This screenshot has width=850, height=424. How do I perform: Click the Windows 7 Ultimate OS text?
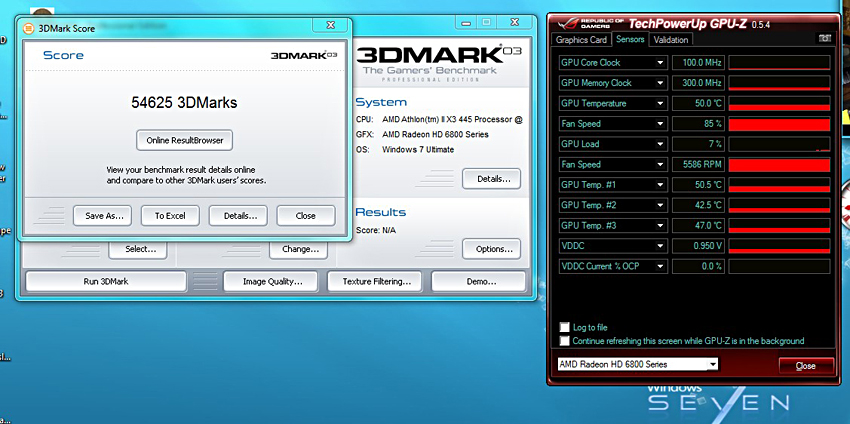point(418,149)
